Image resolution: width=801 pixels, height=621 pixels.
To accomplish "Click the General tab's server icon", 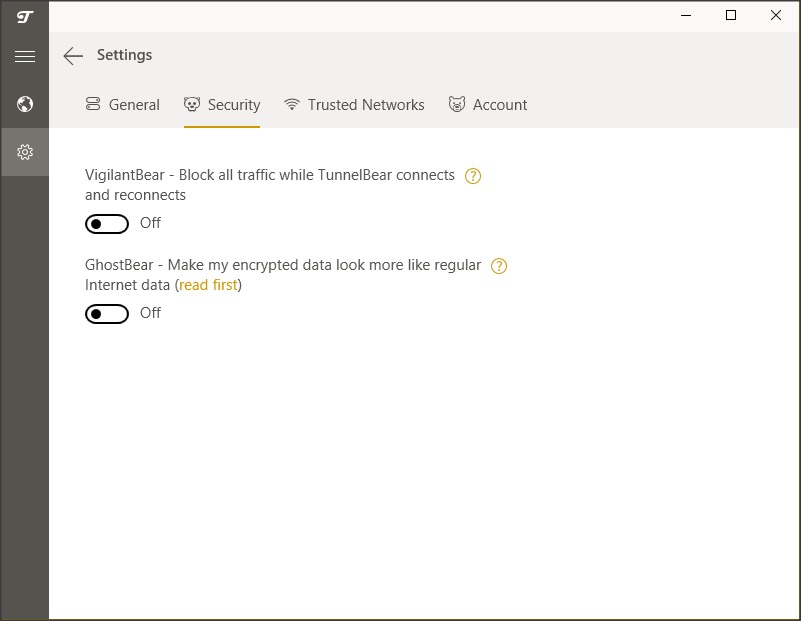I will coord(94,104).
